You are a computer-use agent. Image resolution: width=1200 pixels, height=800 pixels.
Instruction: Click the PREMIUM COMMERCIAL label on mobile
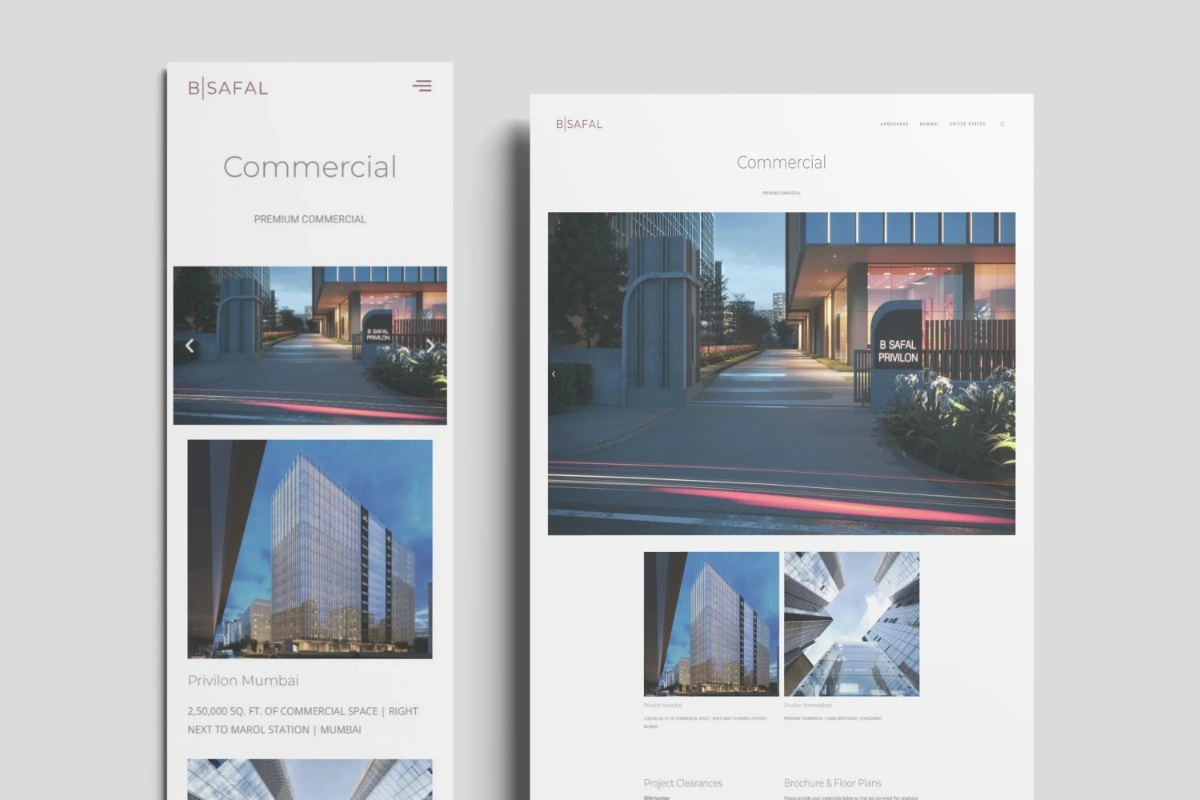pyautogui.click(x=310, y=219)
